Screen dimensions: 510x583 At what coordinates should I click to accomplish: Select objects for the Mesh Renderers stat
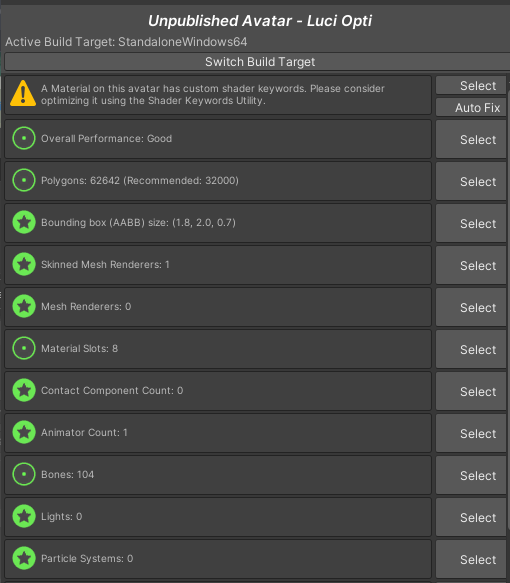471,307
